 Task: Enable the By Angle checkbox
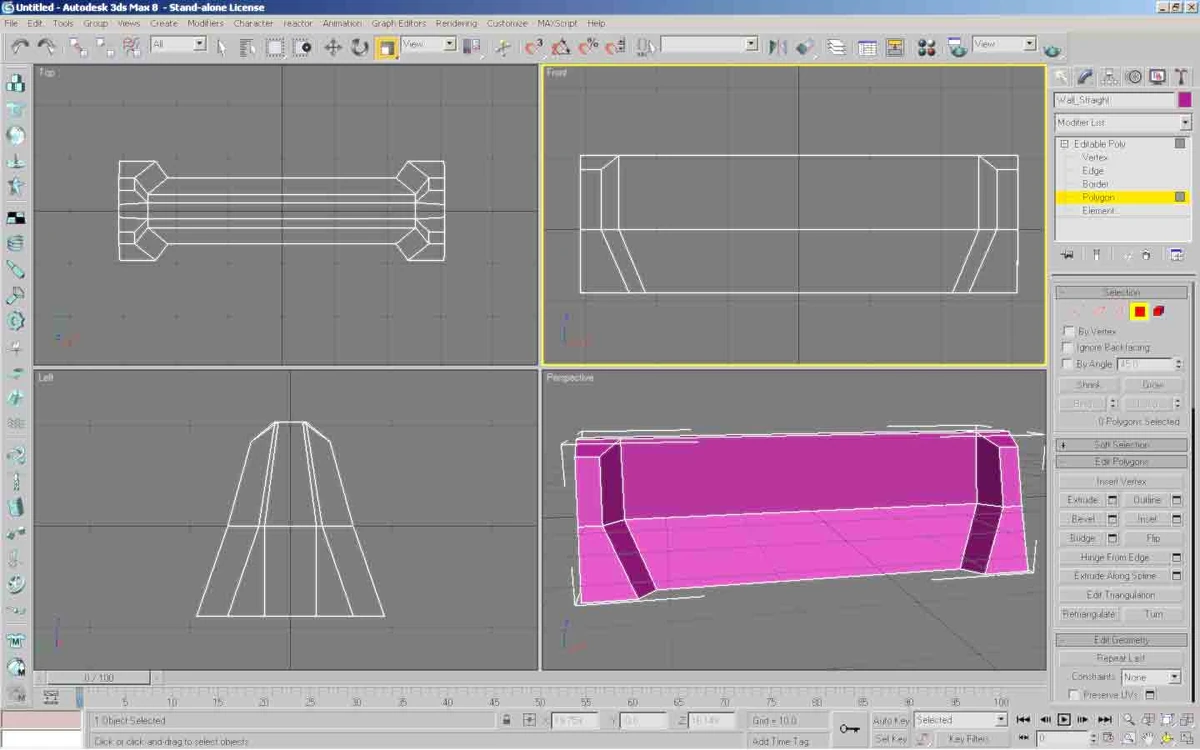(1068, 364)
